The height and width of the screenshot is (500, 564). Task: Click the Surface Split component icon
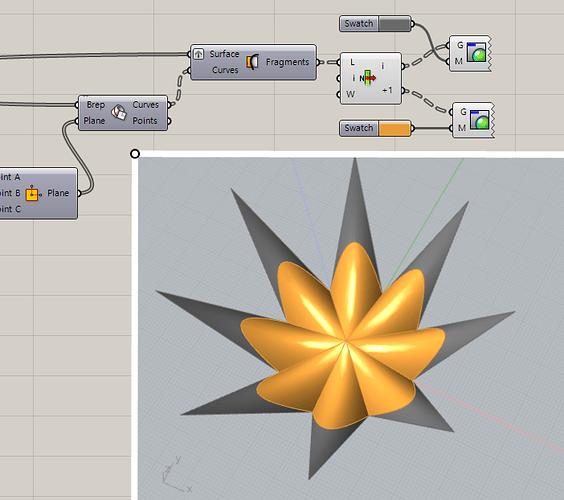coord(253,62)
